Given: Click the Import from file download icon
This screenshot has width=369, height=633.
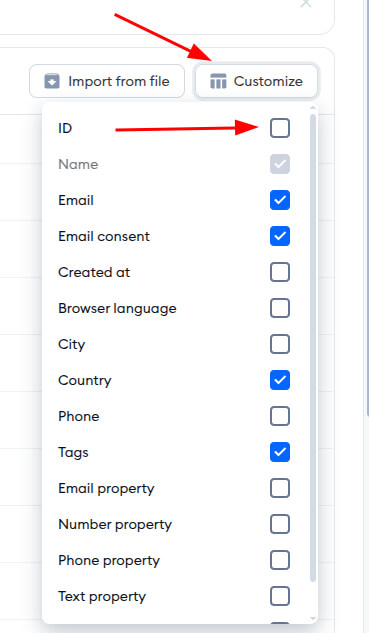Looking at the screenshot, I should tap(52, 81).
